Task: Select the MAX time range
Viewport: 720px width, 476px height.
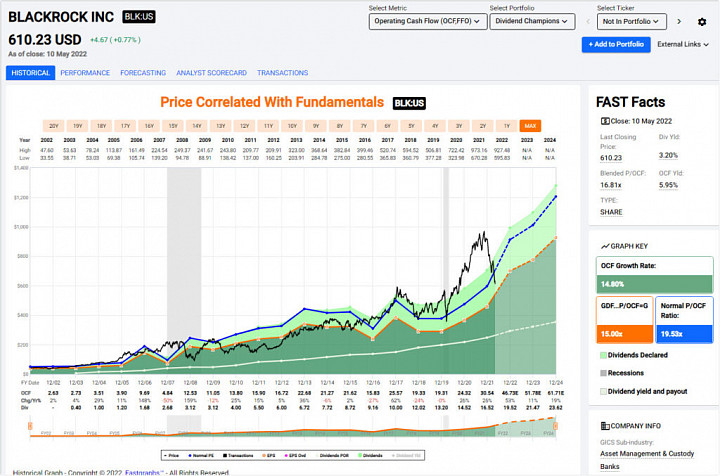Action: pos(530,126)
